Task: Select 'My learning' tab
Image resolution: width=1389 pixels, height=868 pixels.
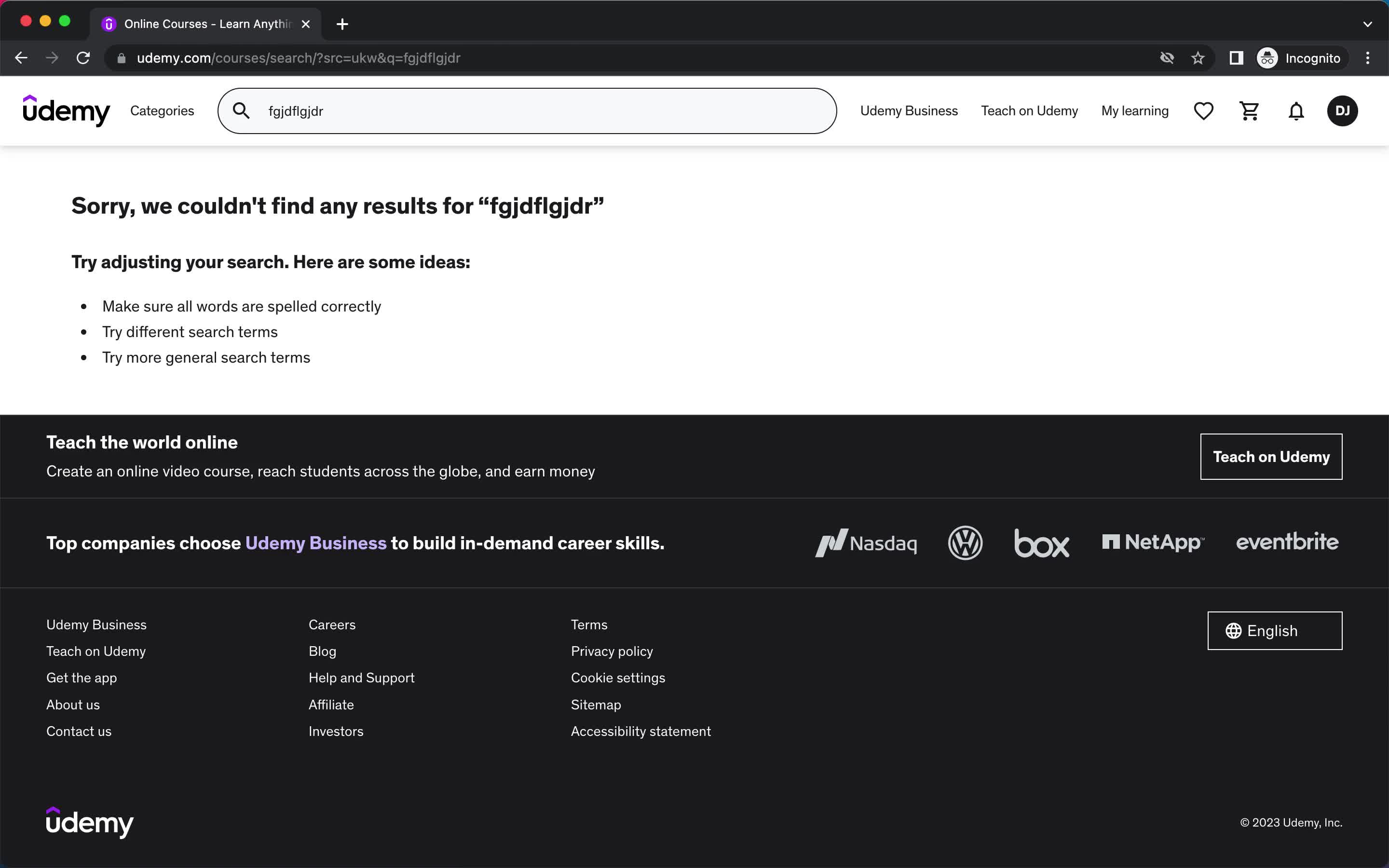Action: coord(1135,111)
